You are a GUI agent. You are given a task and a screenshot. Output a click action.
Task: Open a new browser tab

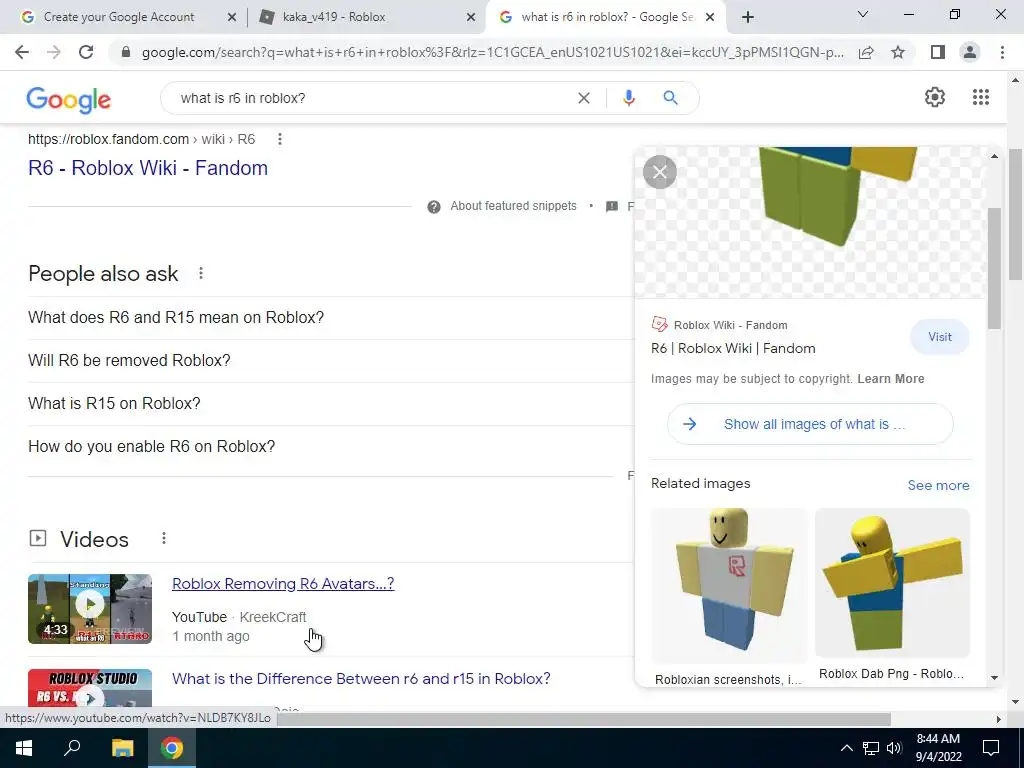(748, 17)
